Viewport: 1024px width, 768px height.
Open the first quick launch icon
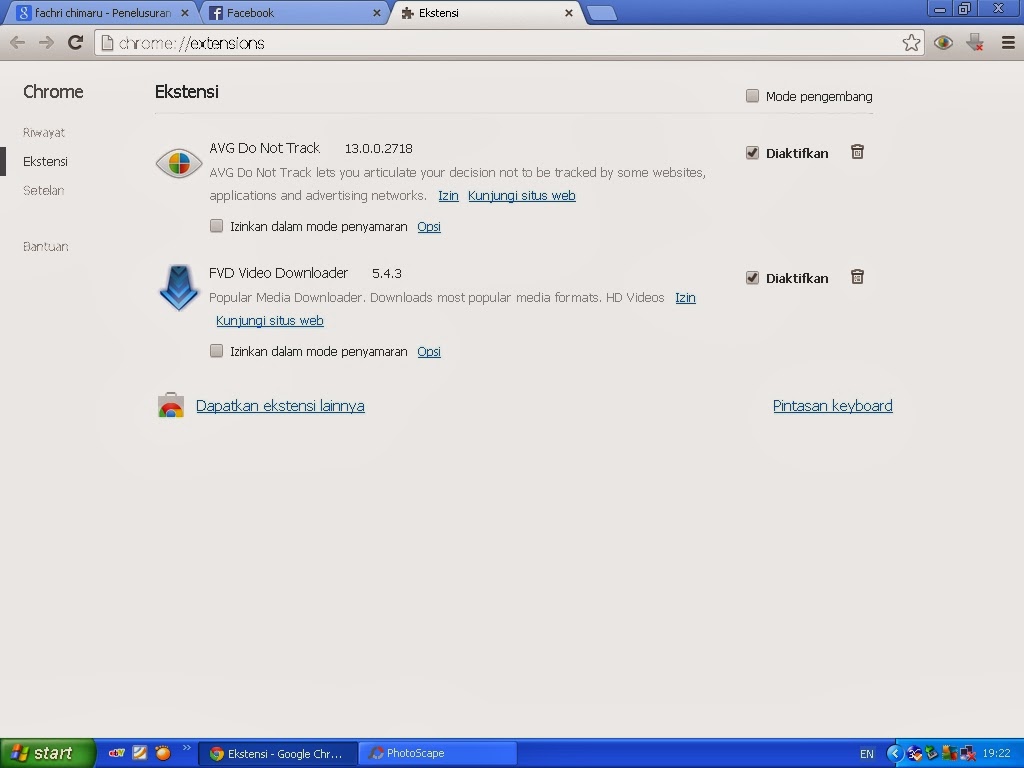[x=117, y=753]
